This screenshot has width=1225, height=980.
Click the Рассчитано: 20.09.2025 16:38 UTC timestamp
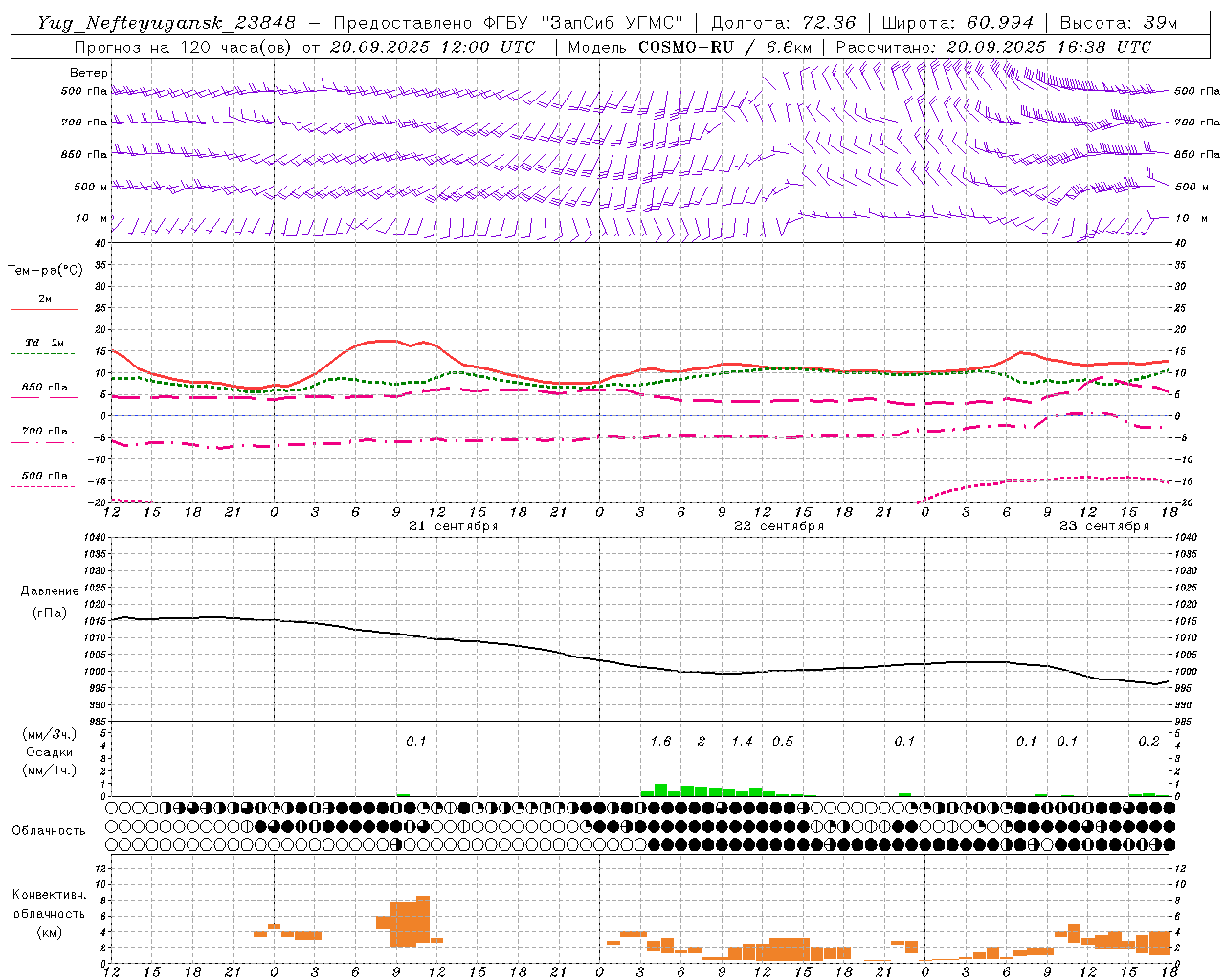coord(993,47)
